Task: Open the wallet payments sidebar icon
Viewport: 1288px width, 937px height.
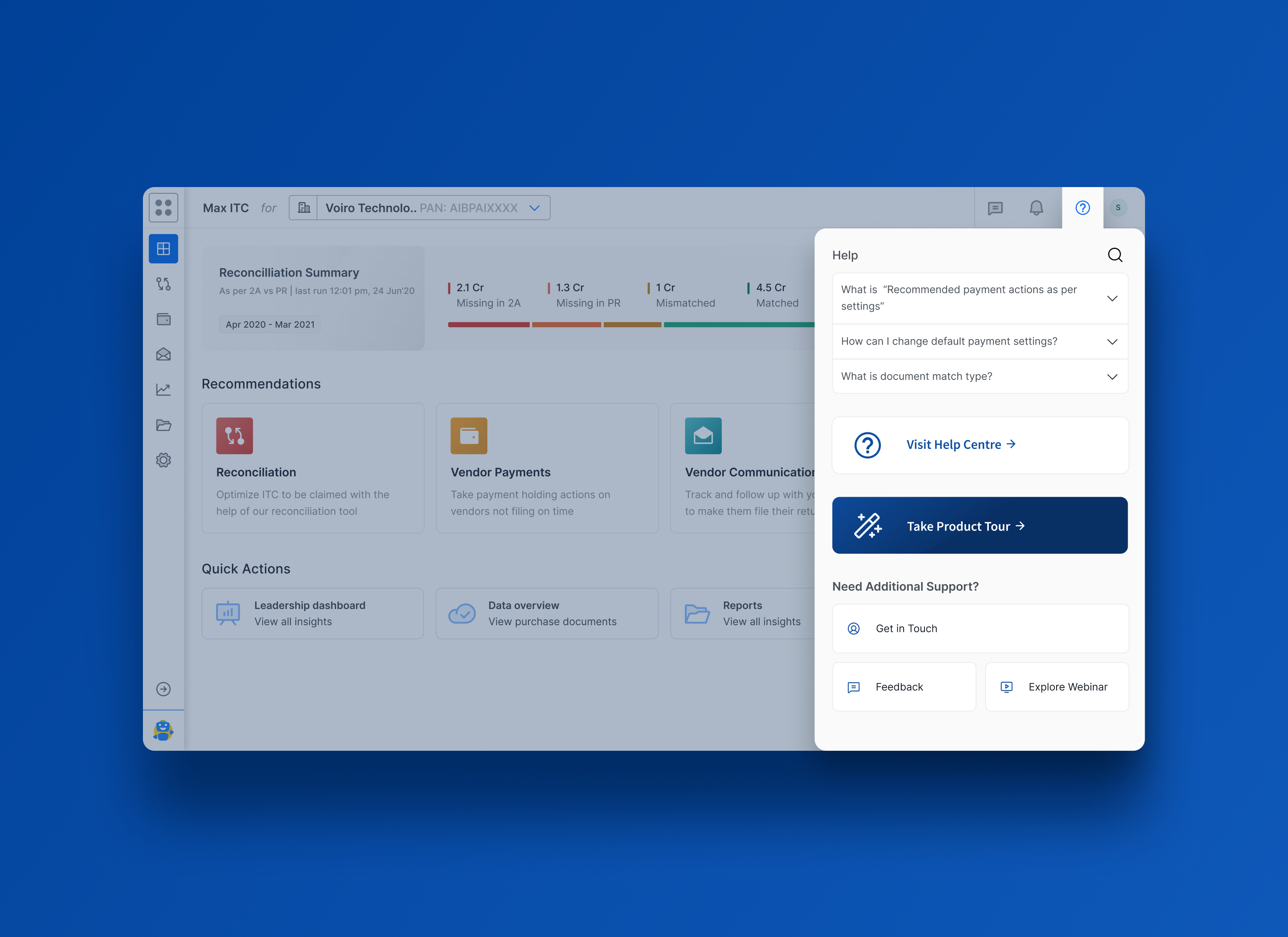Action: tap(163, 319)
